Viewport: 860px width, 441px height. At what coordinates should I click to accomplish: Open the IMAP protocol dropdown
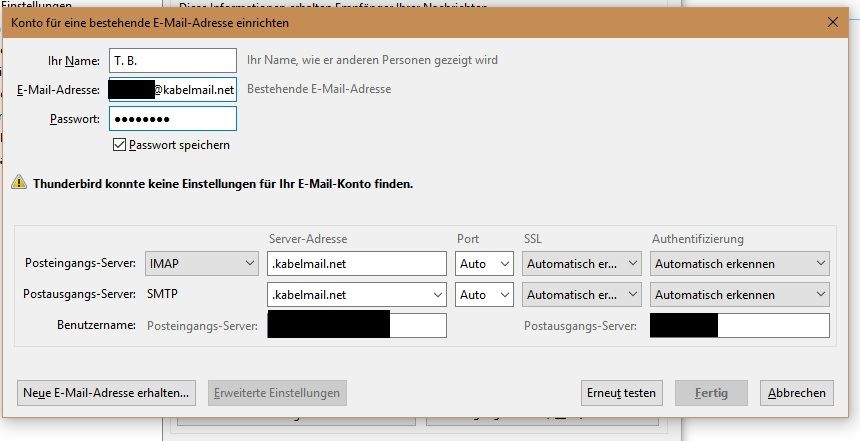click(x=201, y=264)
